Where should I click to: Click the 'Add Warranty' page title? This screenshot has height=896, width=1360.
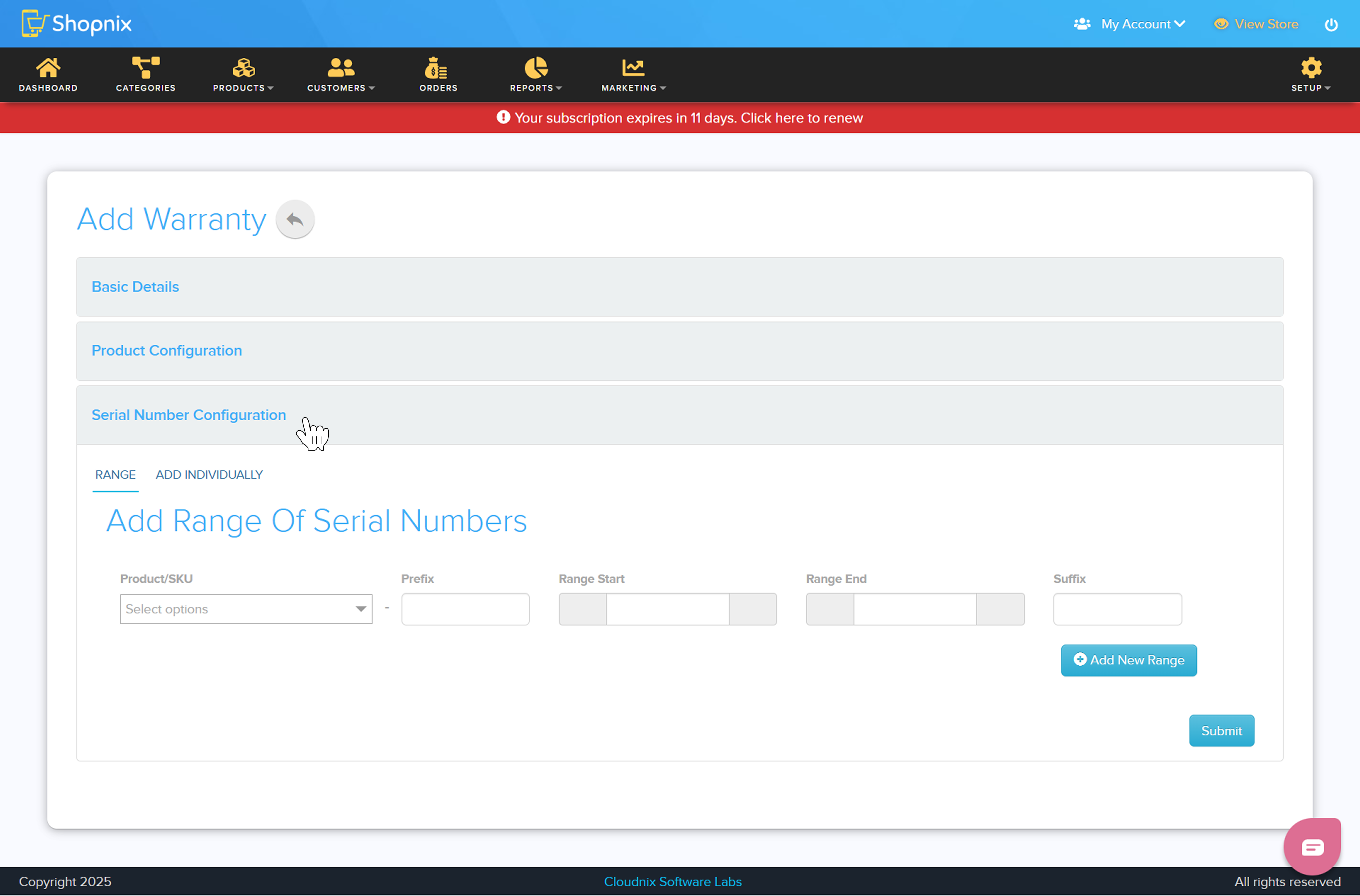pyautogui.click(x=171, y=220)
